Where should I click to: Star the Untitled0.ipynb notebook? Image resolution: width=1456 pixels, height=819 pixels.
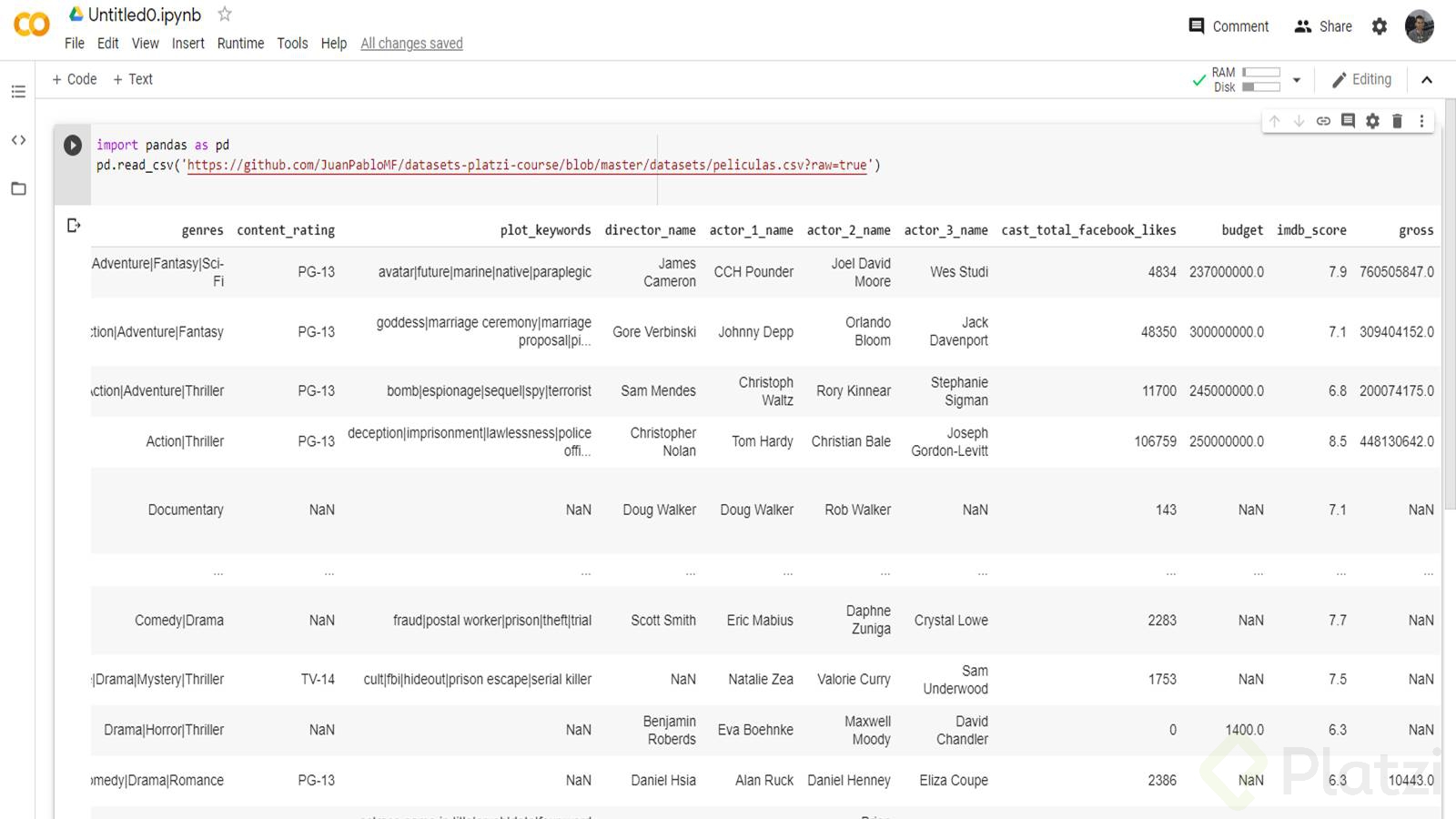click(225, 15)
